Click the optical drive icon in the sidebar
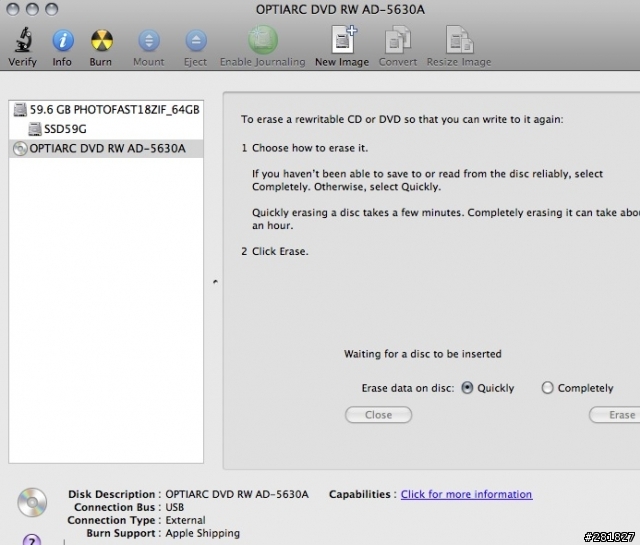The width and height of the screenshot is (640, 545). tap(20, 149)
